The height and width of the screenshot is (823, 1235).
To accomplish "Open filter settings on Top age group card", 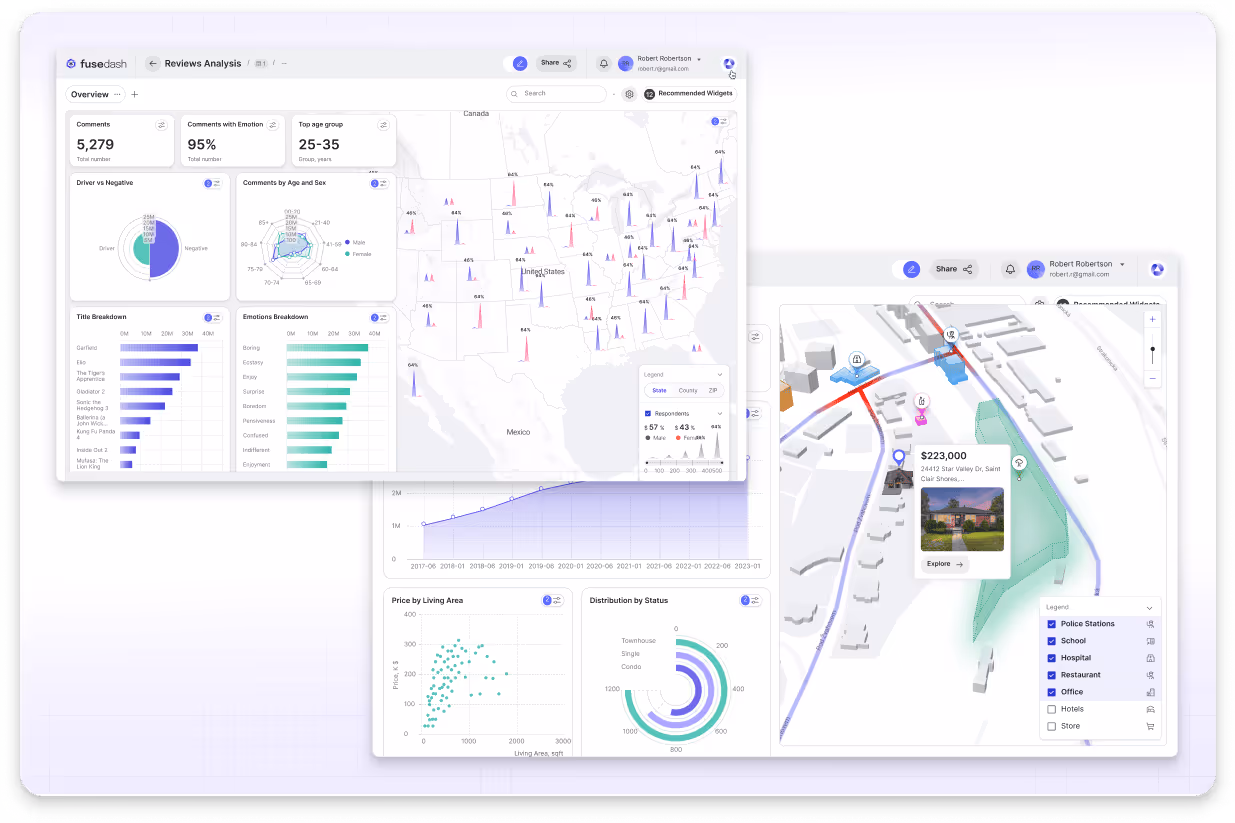I will click(383, 125).
